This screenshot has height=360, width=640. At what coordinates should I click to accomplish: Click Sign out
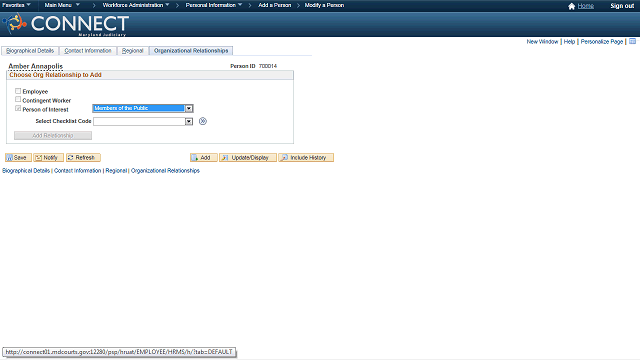pyautogui.click(x=622, y=6)
